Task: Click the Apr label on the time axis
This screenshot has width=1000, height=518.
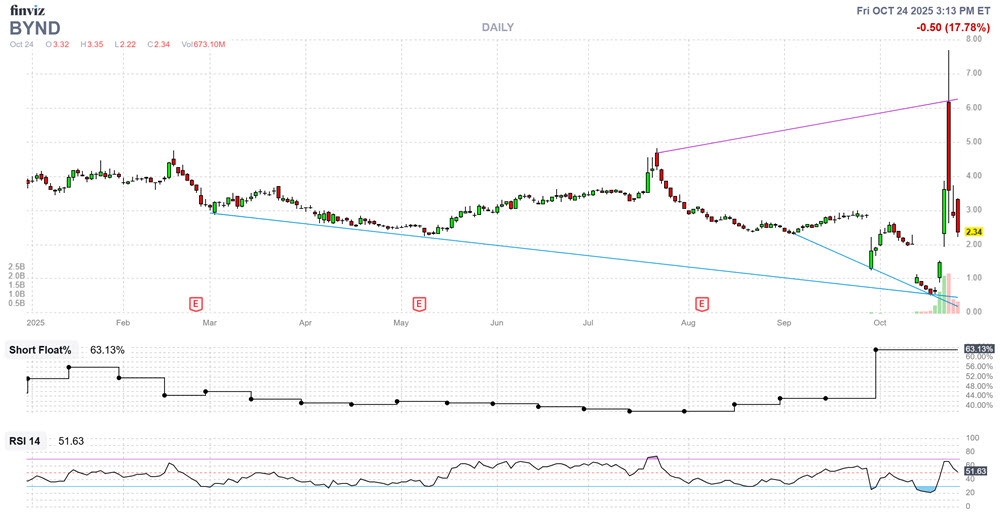Action: pyautogui.click(x=305, y=323)
